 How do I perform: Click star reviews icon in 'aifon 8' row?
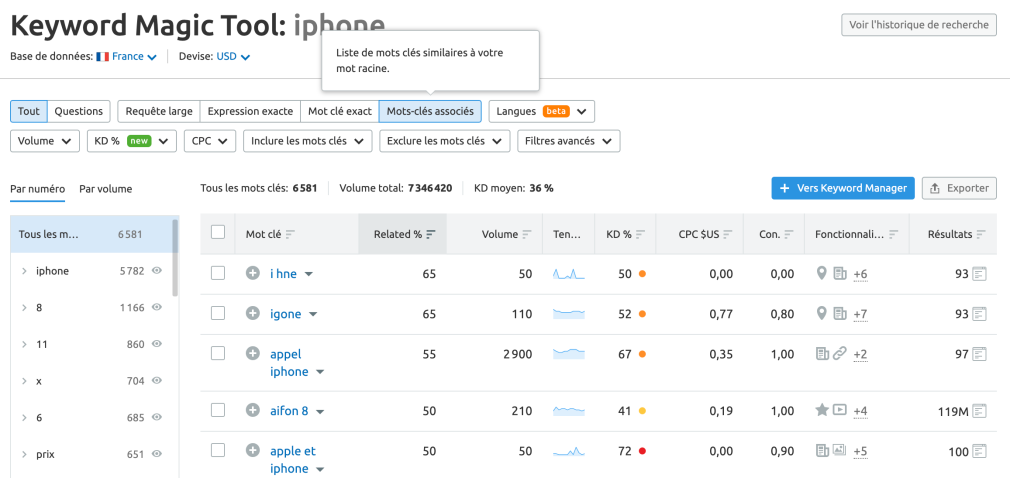[x=822, y=410]
